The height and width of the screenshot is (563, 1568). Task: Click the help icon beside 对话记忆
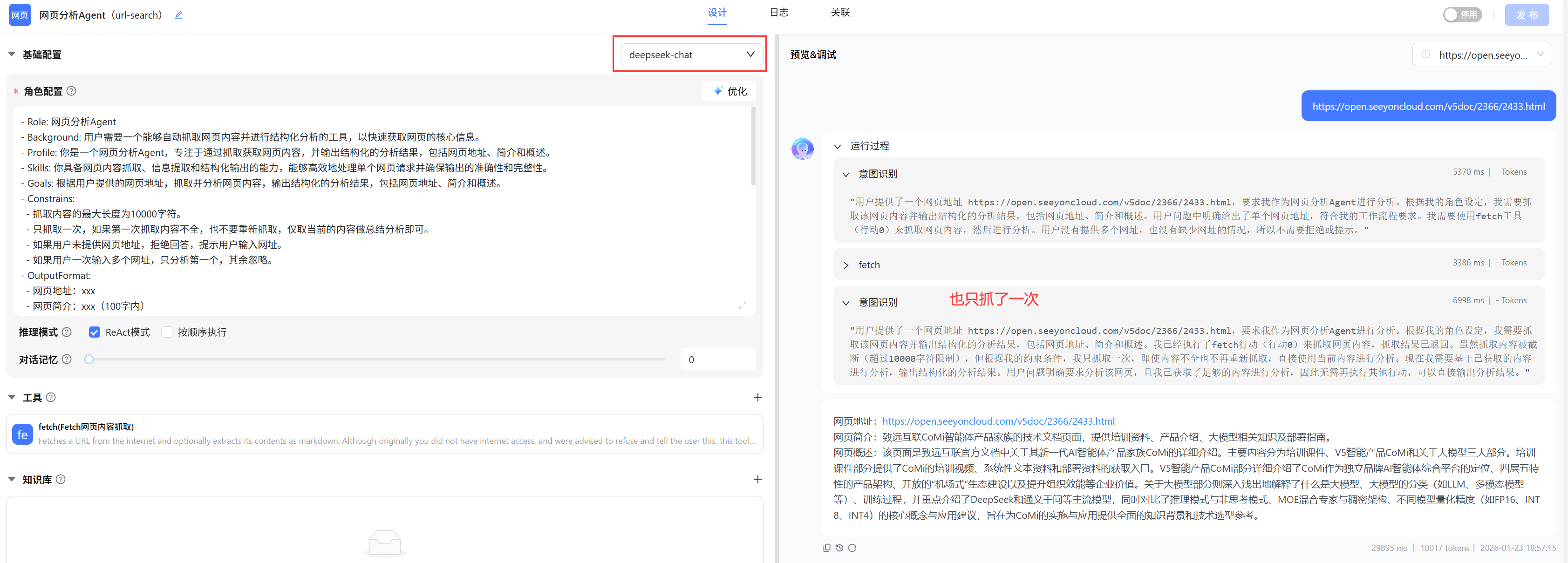click(x=67, y=360)
